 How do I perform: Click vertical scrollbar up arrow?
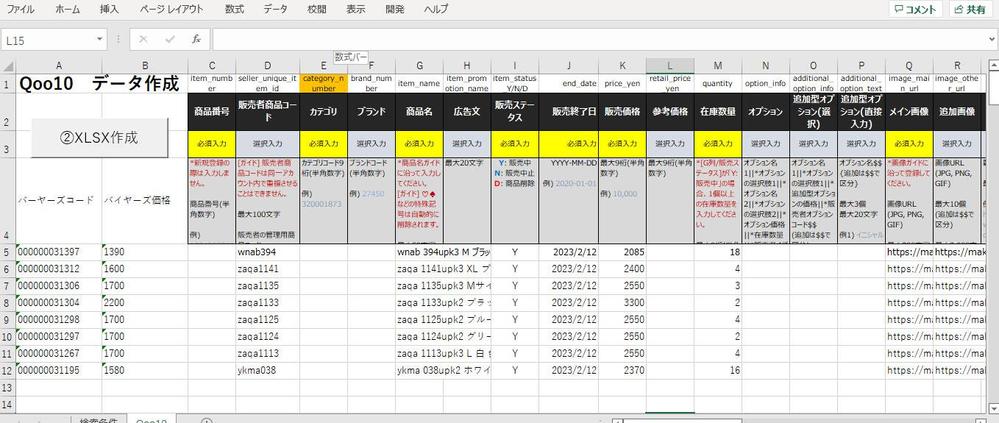coord(993,66)
